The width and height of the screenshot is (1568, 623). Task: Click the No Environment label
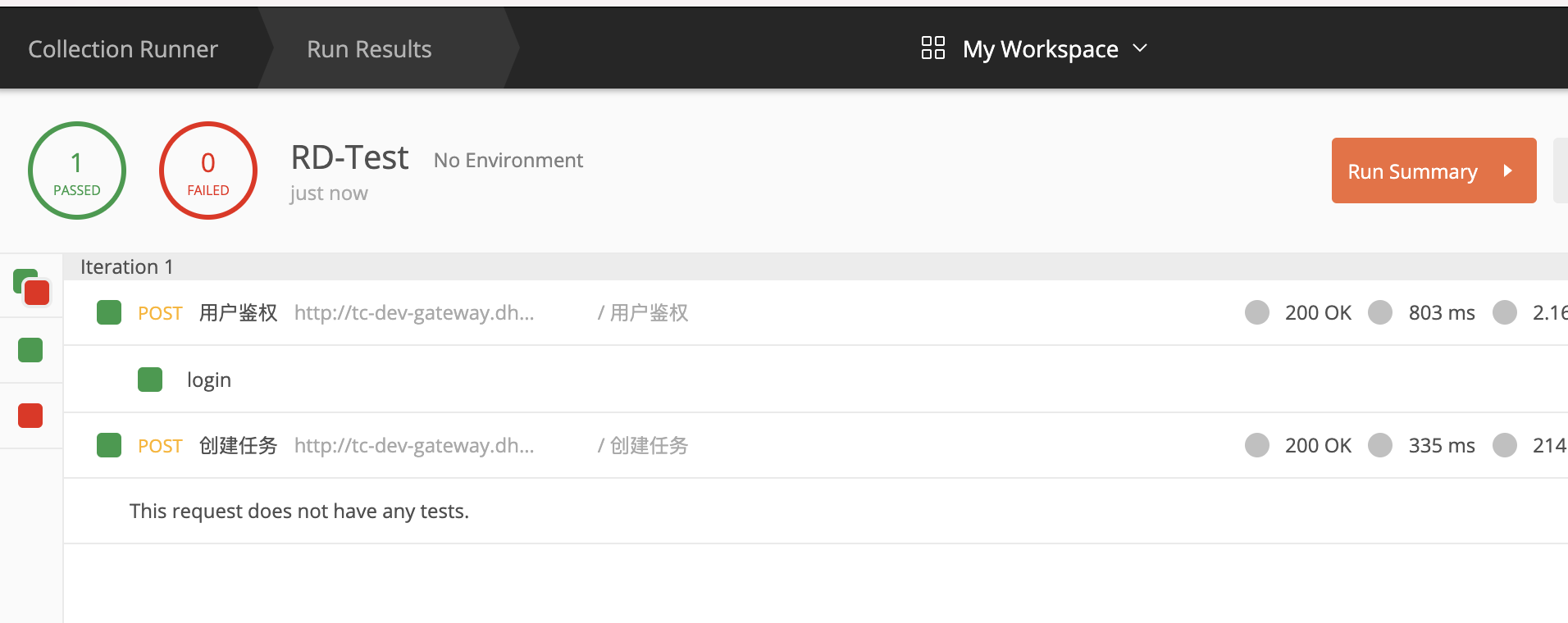[x=508, y=160]
